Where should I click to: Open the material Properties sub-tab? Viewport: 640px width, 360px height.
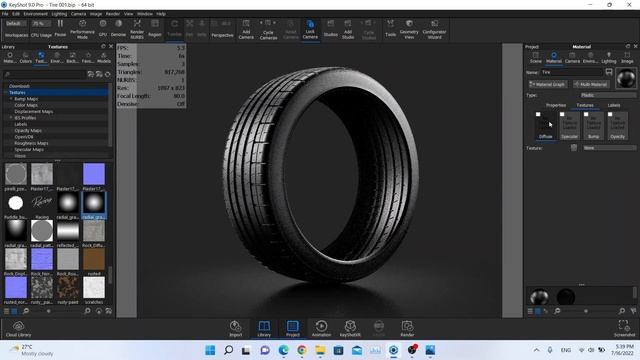click(x=556, y=105)
